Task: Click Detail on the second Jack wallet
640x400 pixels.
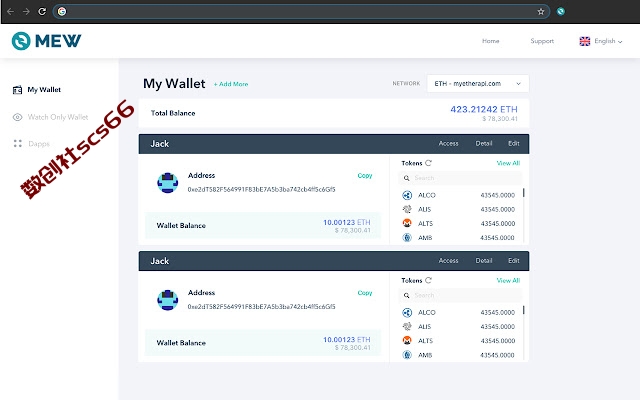Action: click(484, 261)
